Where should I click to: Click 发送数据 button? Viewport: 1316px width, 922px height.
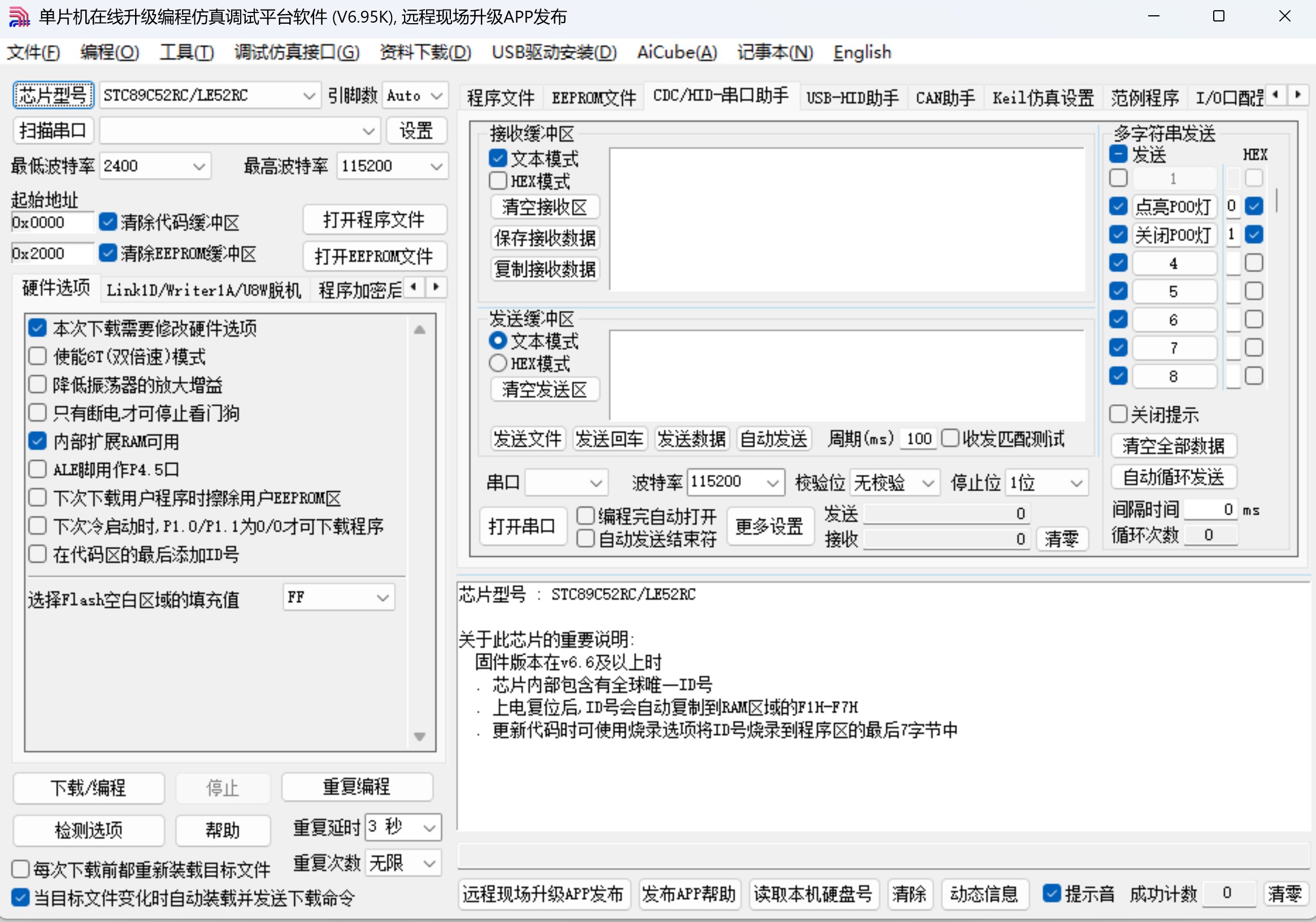point(691,439)
